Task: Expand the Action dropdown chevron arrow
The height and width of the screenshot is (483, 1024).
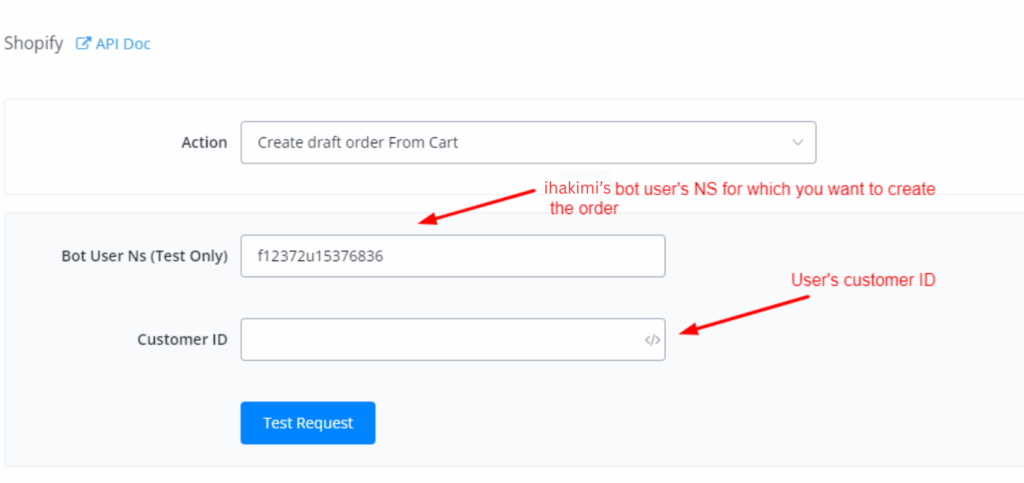Action: [797, 143]
